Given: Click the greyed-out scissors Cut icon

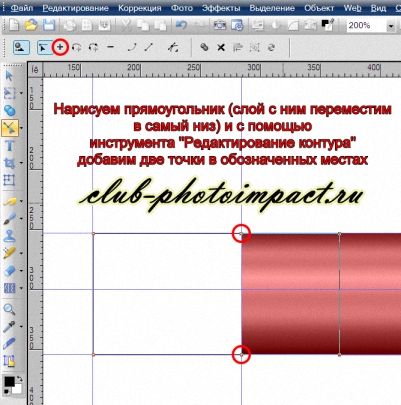Looking at the screenshot, I should point(126,25).
